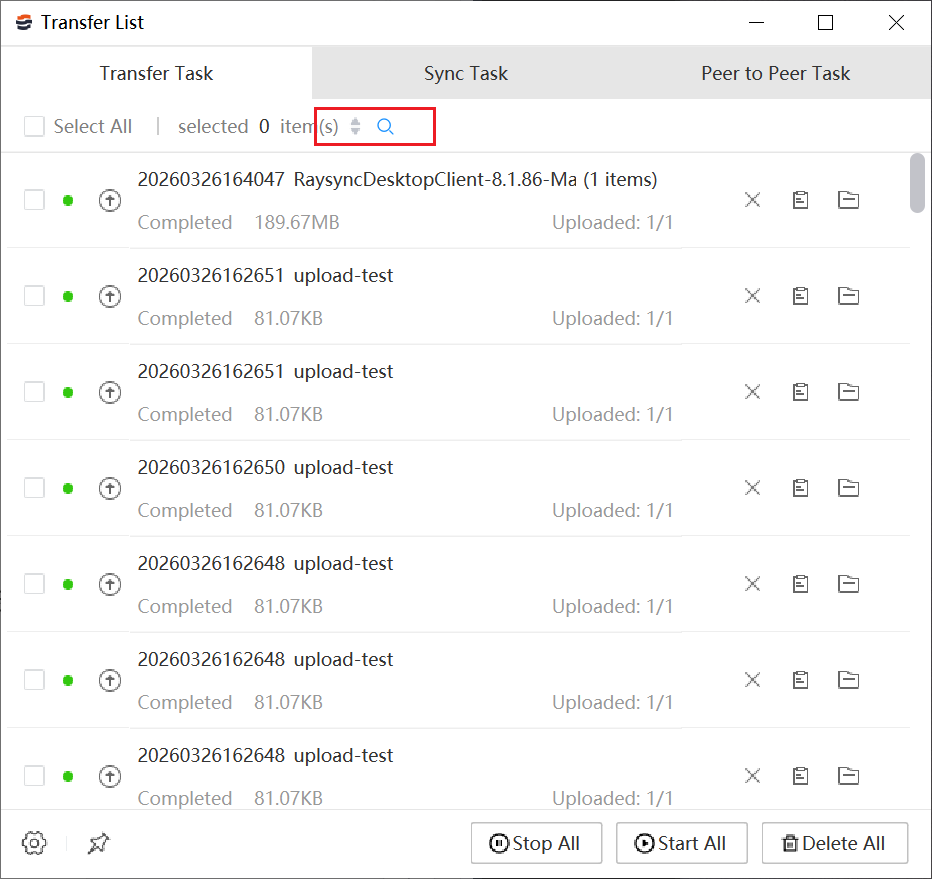Click the search magnifier icon
The image size is (932, 879).
385,127
